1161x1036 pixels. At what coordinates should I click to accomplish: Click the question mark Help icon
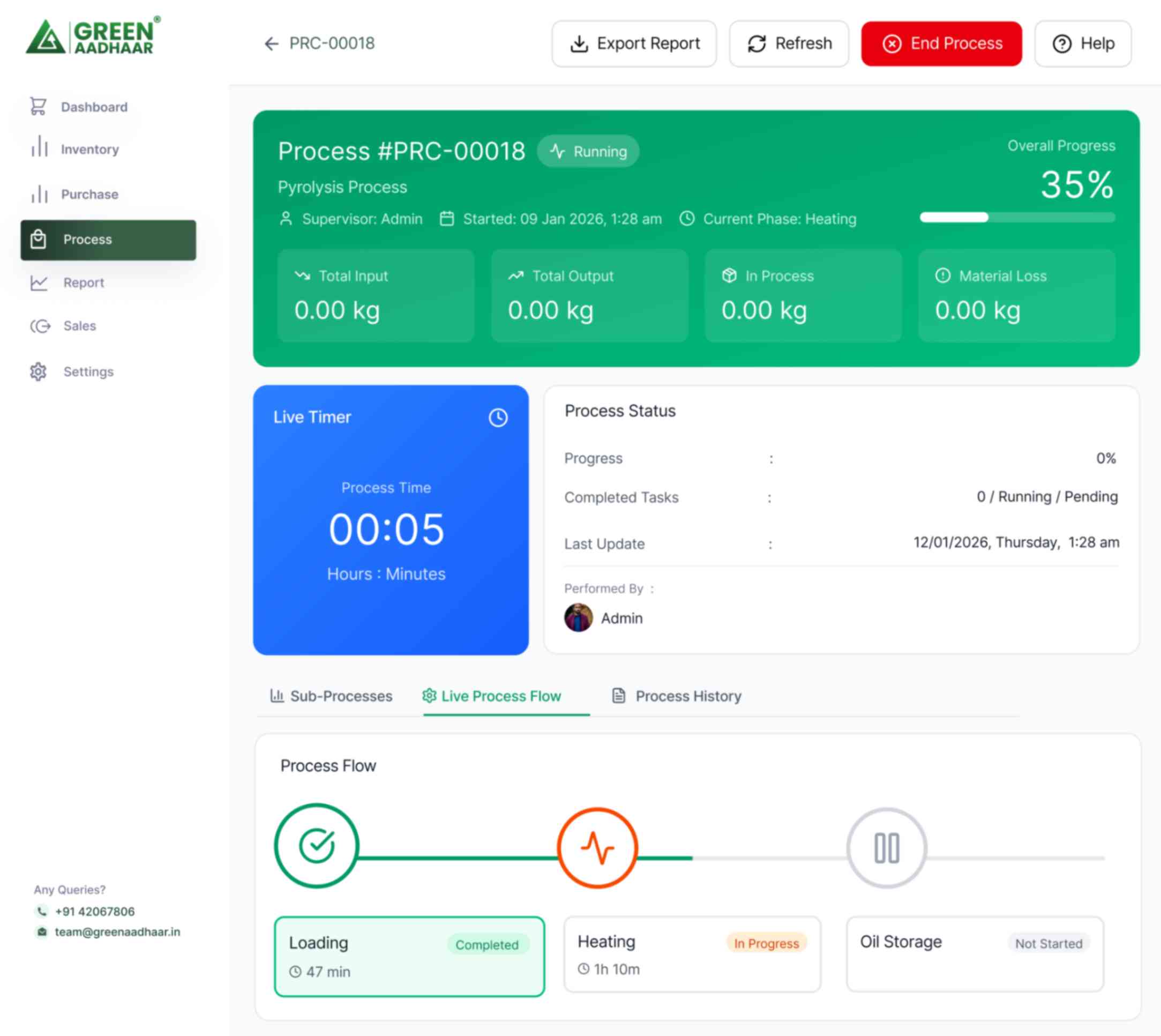[1062, 44]
